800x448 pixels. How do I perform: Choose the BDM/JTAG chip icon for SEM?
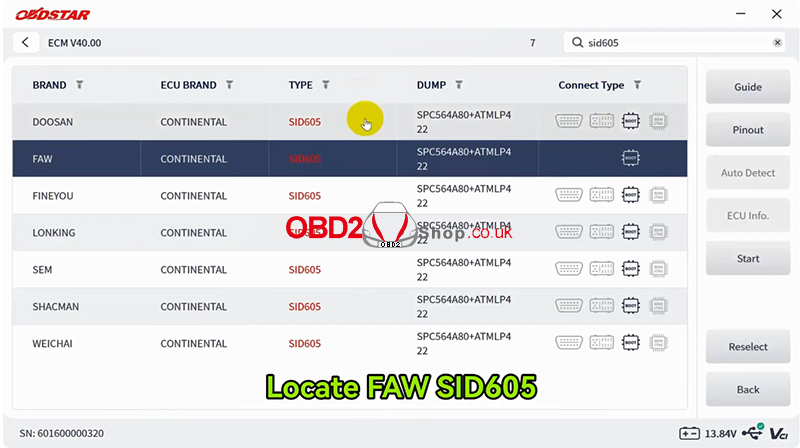pyautogui.click(x=658, y=269)
